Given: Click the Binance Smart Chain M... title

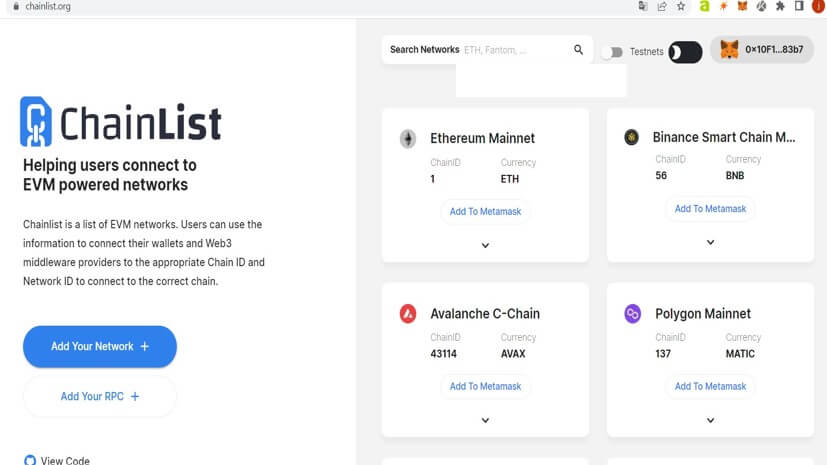Looking at the screenshot, I should 724,137.
